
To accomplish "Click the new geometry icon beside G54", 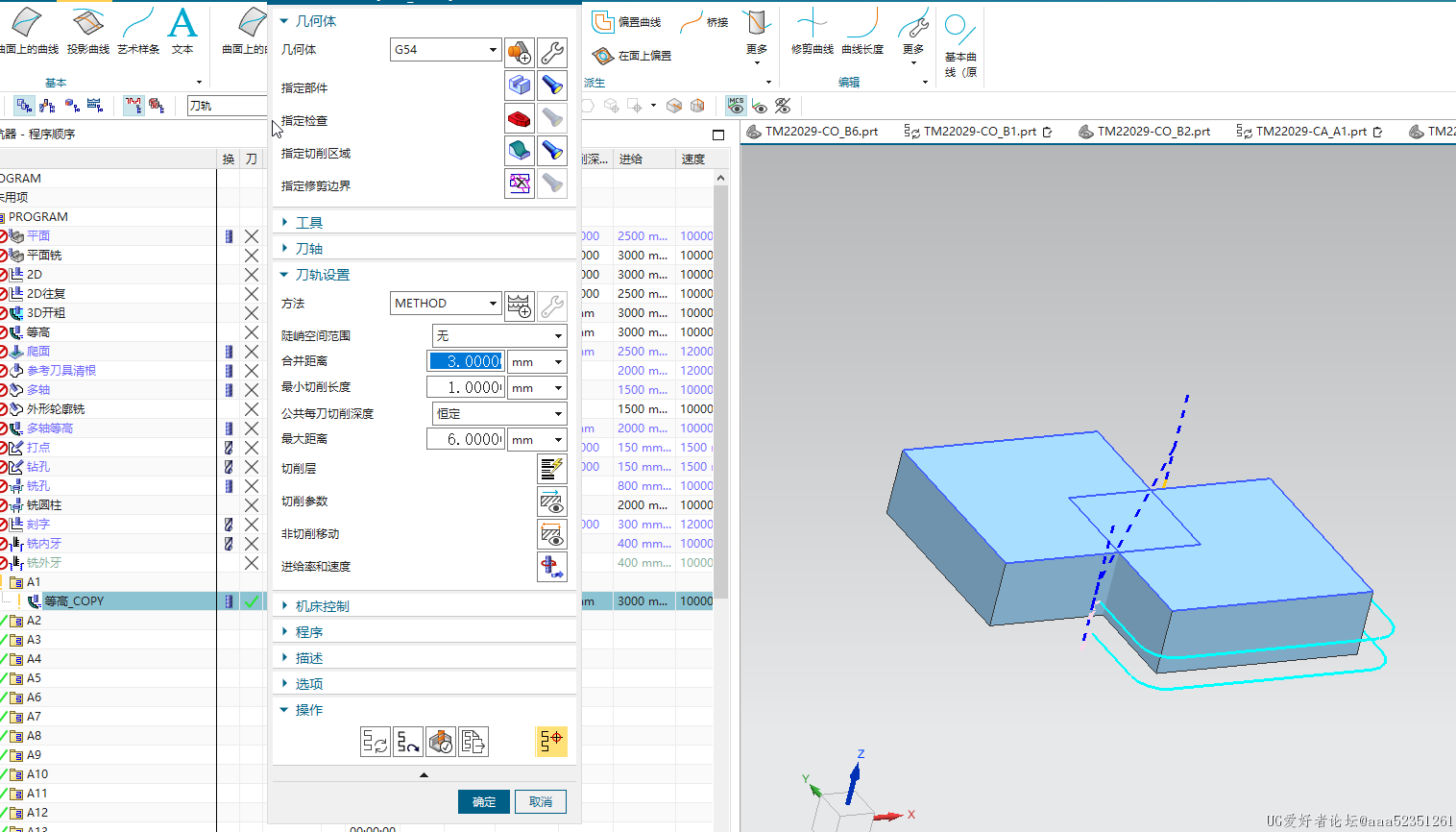I will tap(520, 52).
